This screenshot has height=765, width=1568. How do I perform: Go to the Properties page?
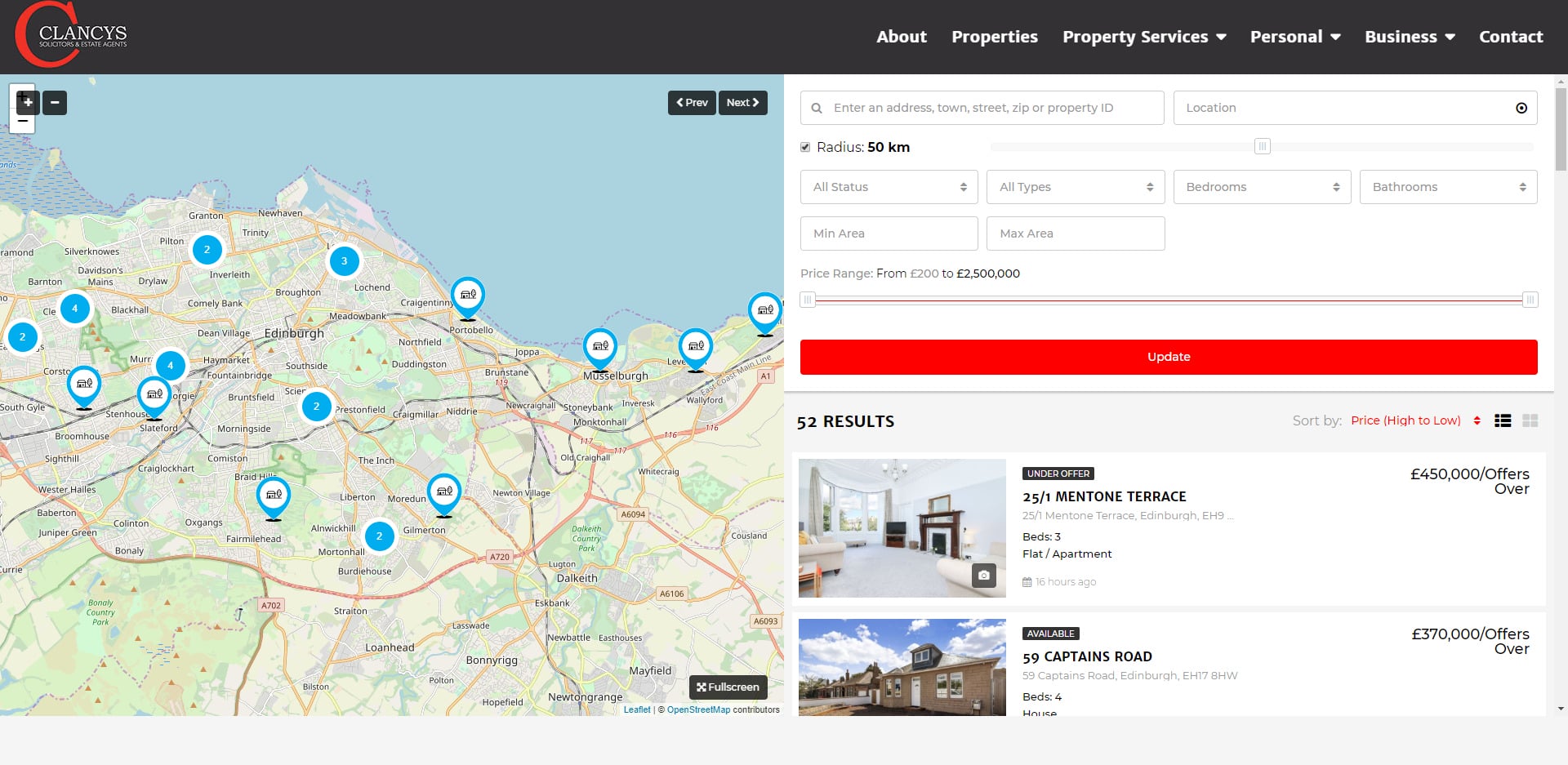pos(995,37)
